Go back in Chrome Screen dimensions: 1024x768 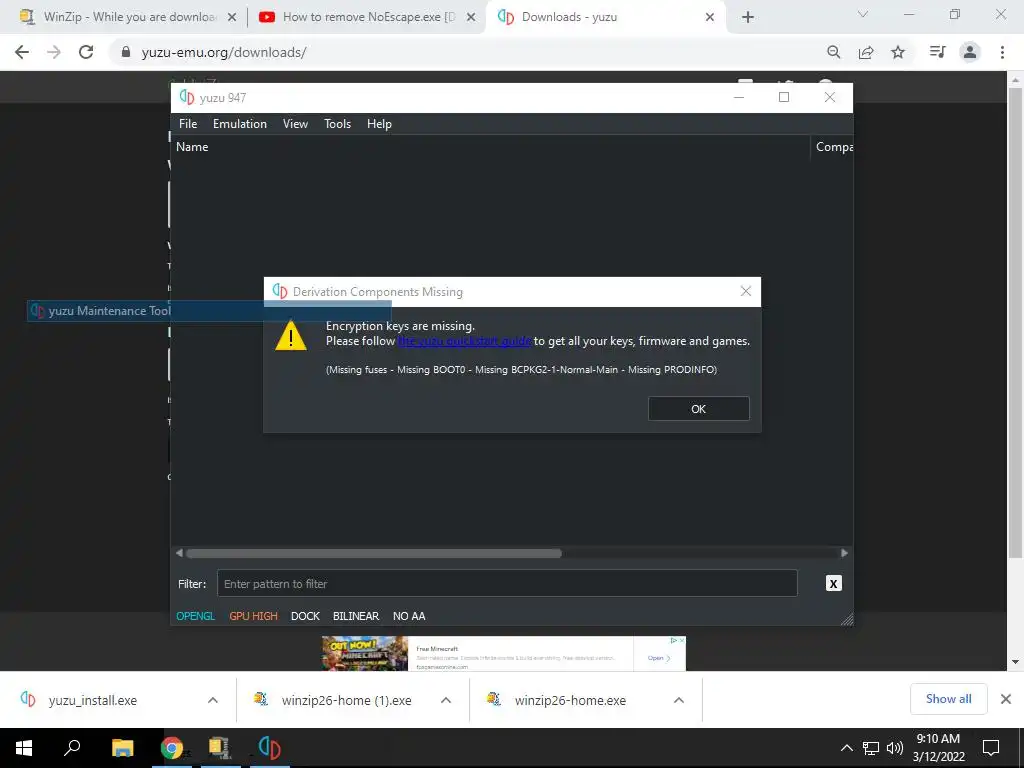coord(22,52)
